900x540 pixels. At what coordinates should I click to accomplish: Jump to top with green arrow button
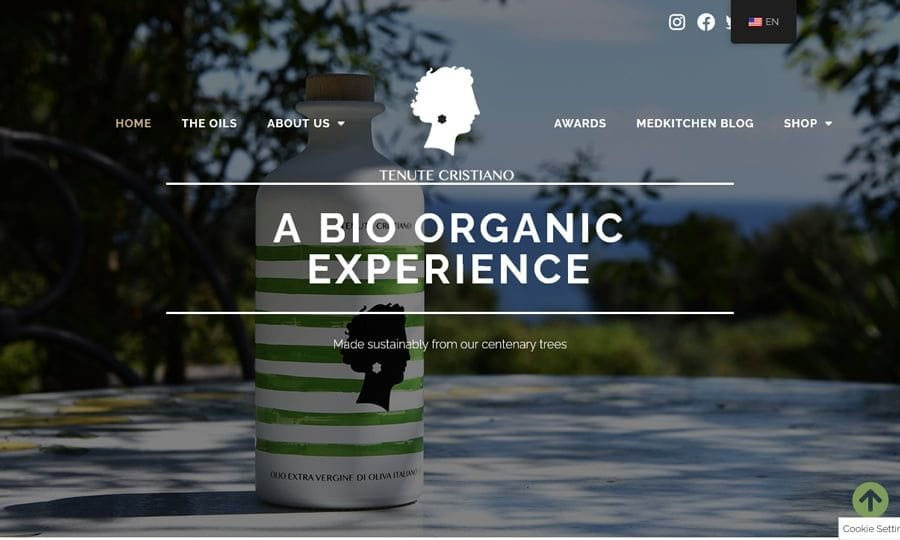pos(870,499)
